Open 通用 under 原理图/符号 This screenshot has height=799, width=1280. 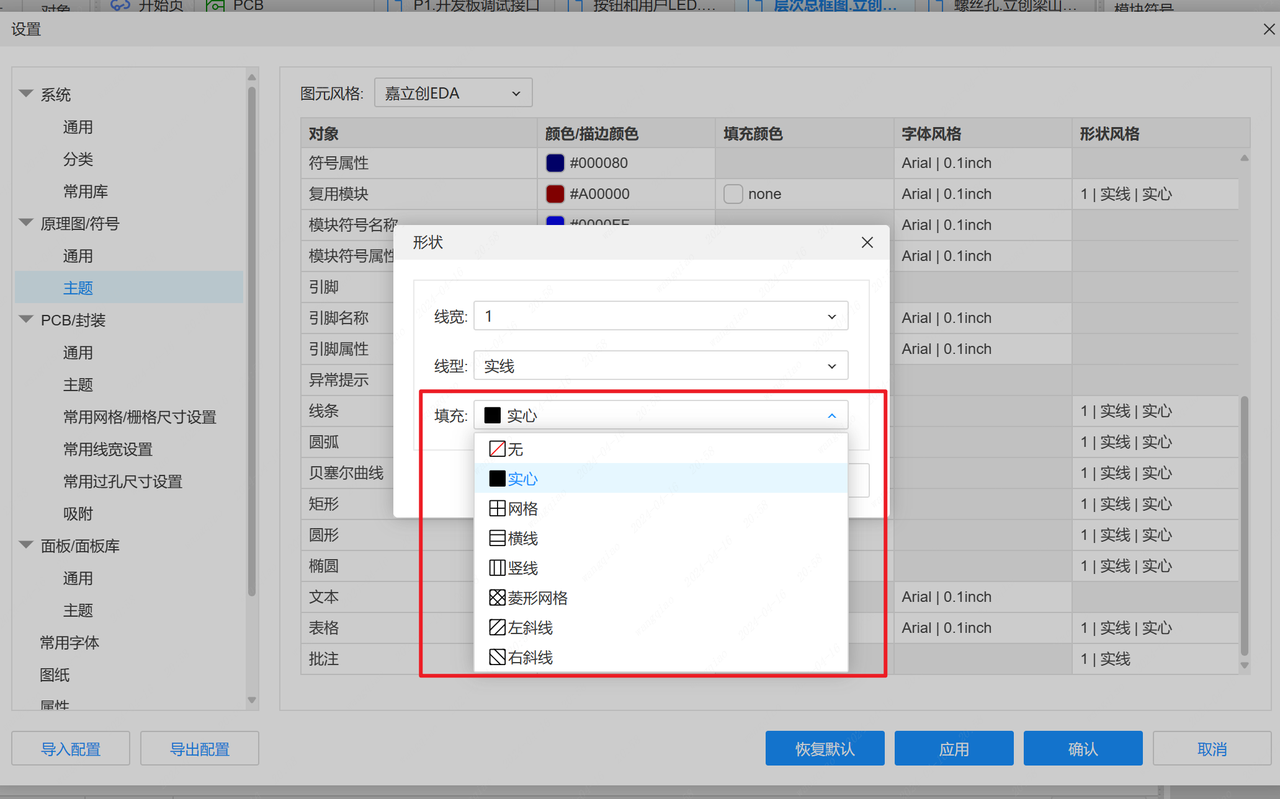[78, 256]
